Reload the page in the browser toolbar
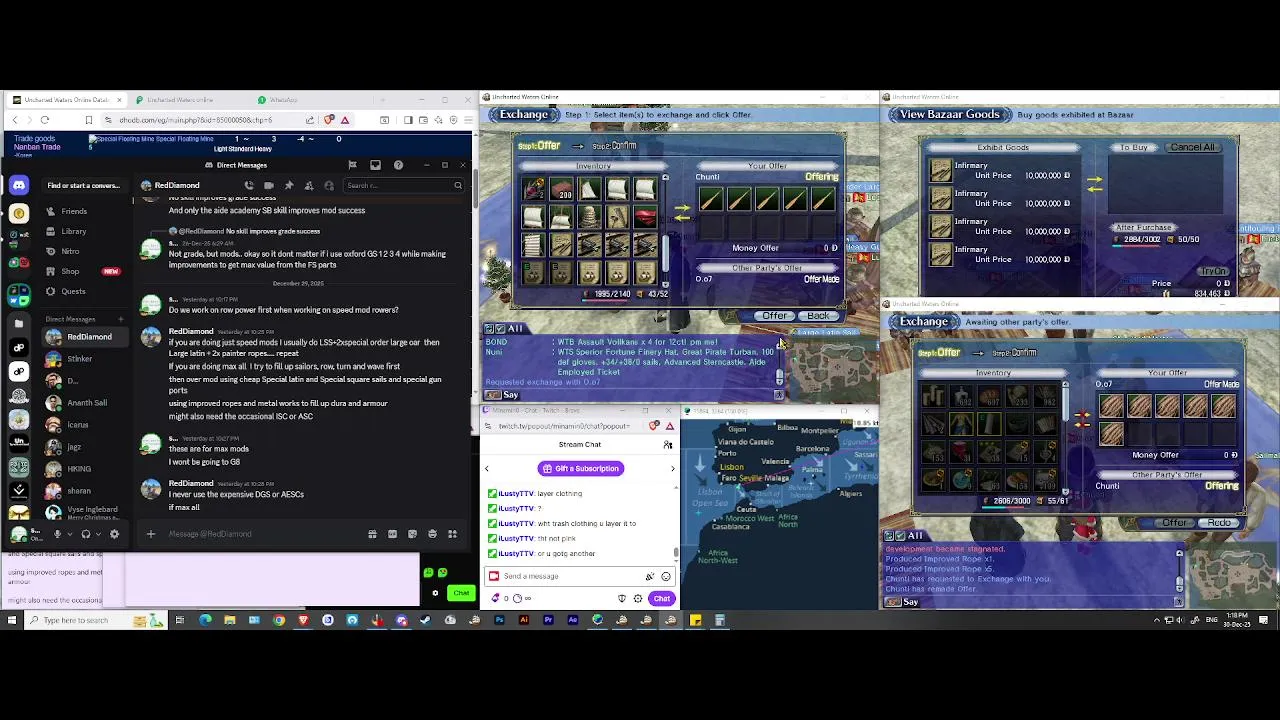The height and width of the screenshot is (720, 1280). coord(45,120)
